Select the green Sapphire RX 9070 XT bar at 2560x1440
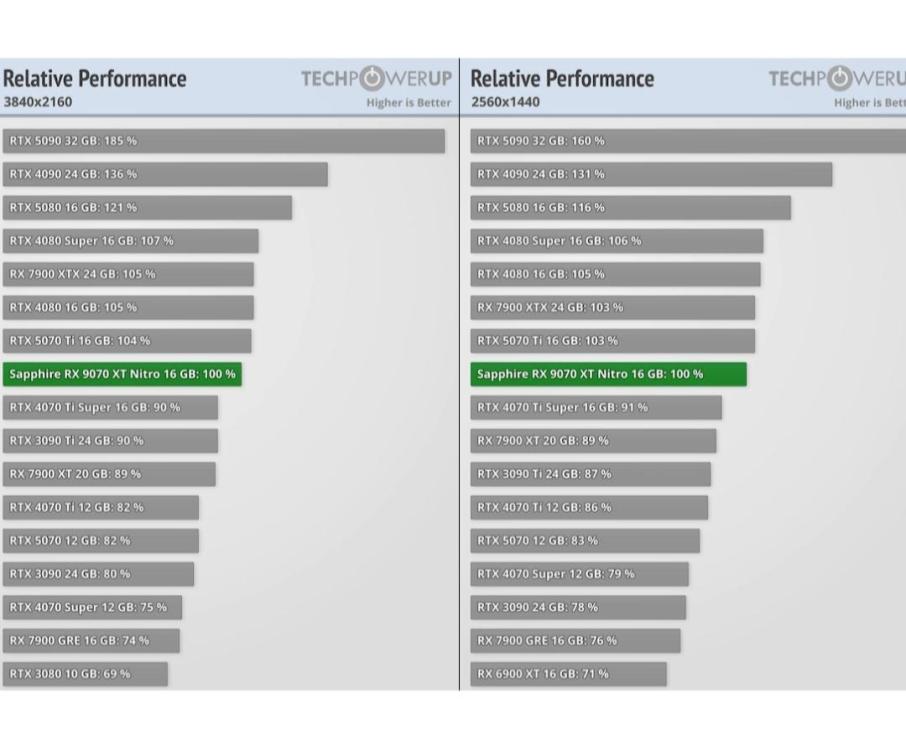The image size is (906, 750). 608,374
